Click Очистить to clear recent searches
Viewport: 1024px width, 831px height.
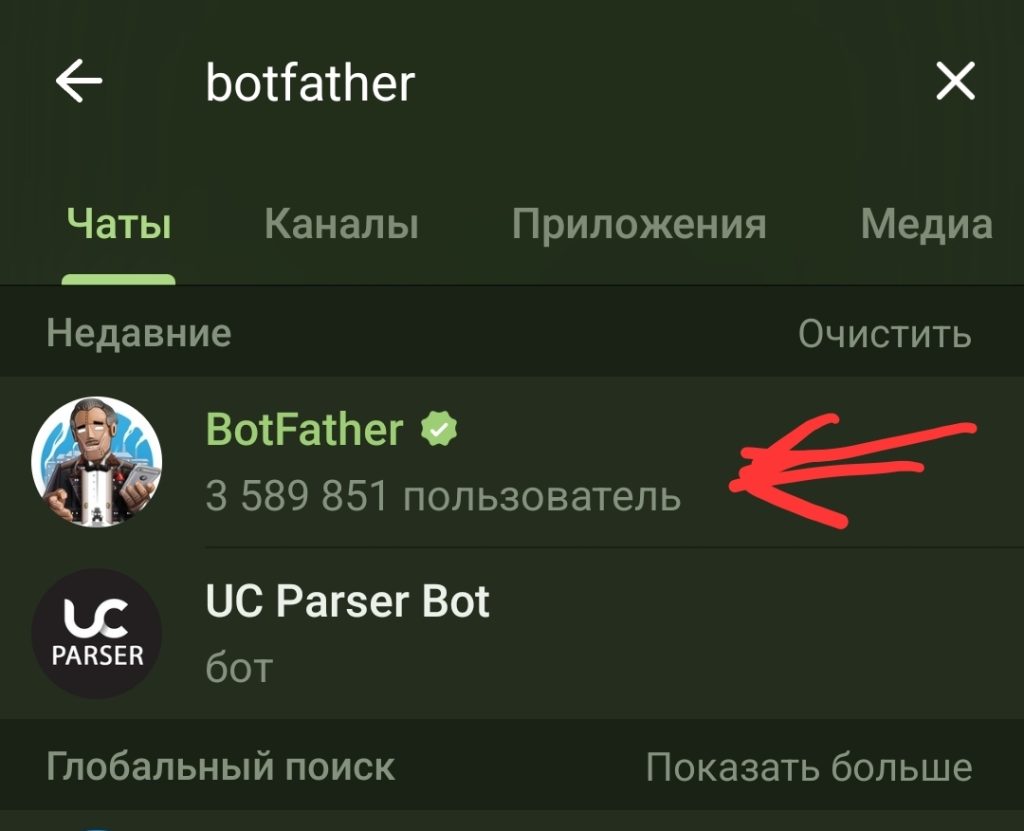[885, 334]
